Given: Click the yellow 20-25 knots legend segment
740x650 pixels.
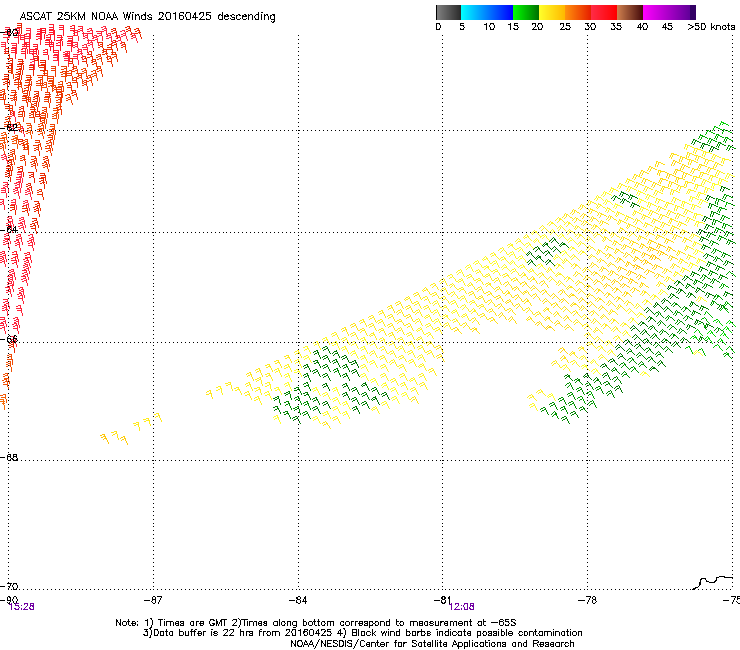Looking at the screenshot, I should [x=552, y=12].
